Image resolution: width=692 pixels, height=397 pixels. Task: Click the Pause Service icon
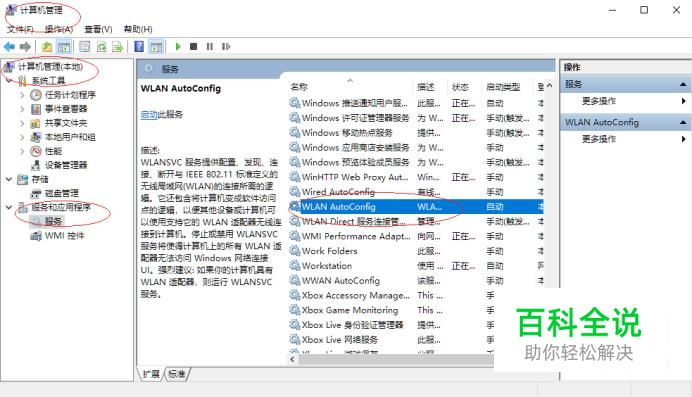tap(210, 46)
